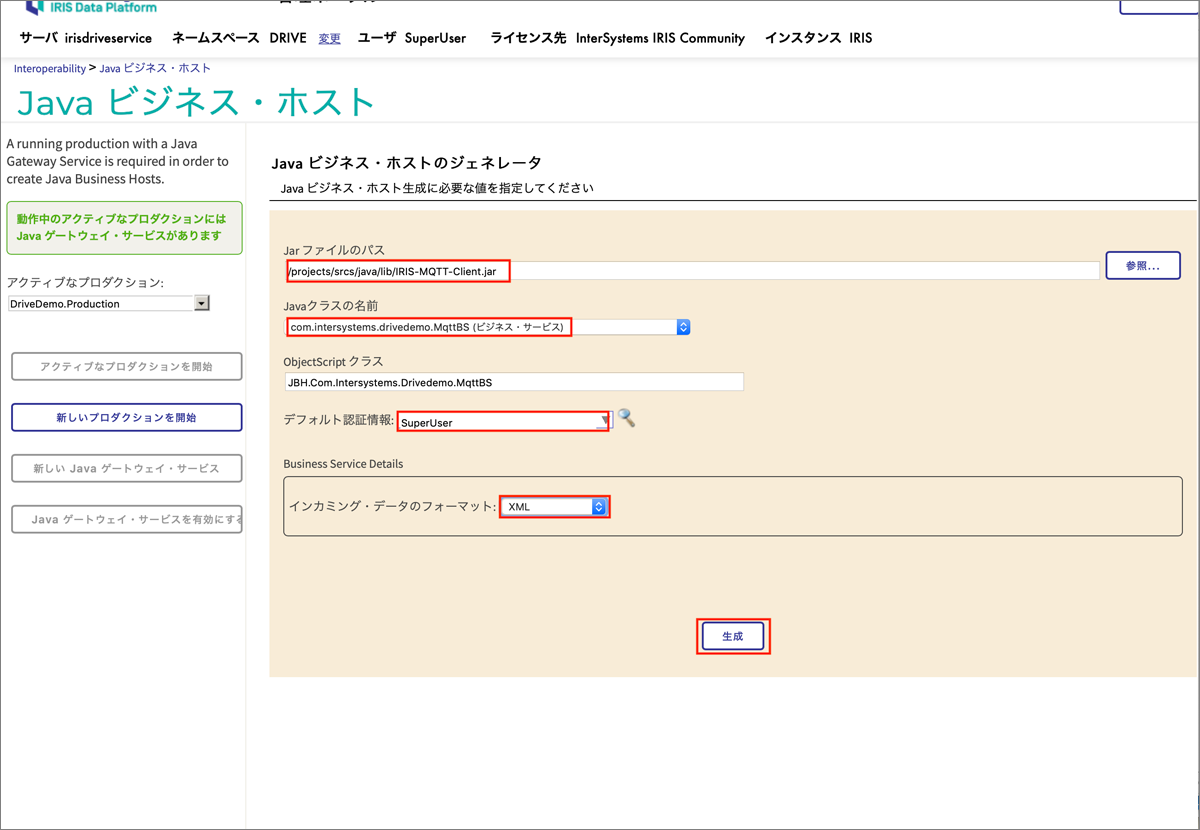Image resolution: width=1200 pixels, height=830 pixels.
Task: Click the large Java ビジネス・ホスト page title
Action: (x=196, y=102)
